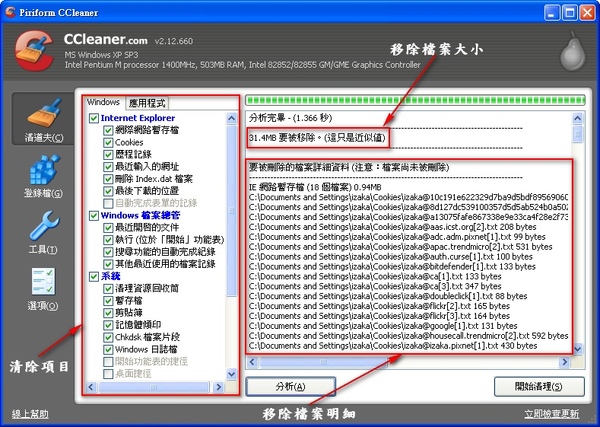
Task: Click 立即檢查更新 check for updates link
Action: [551, 414]
